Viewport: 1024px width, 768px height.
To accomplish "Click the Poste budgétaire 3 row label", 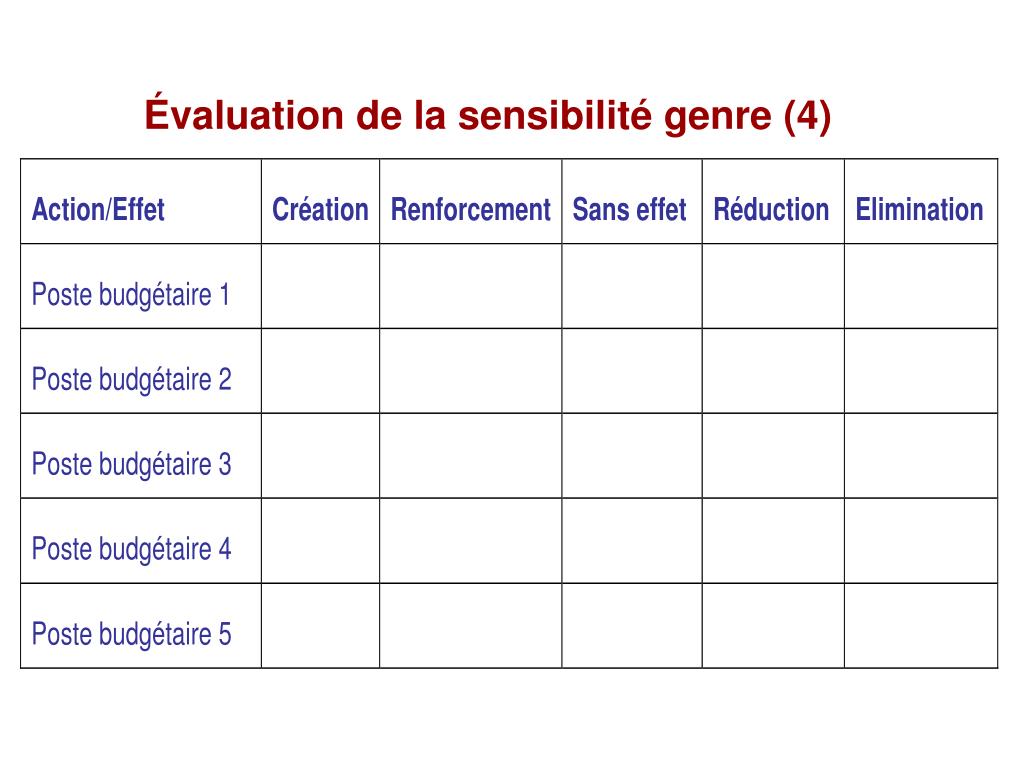I will (x=131, y=464).
